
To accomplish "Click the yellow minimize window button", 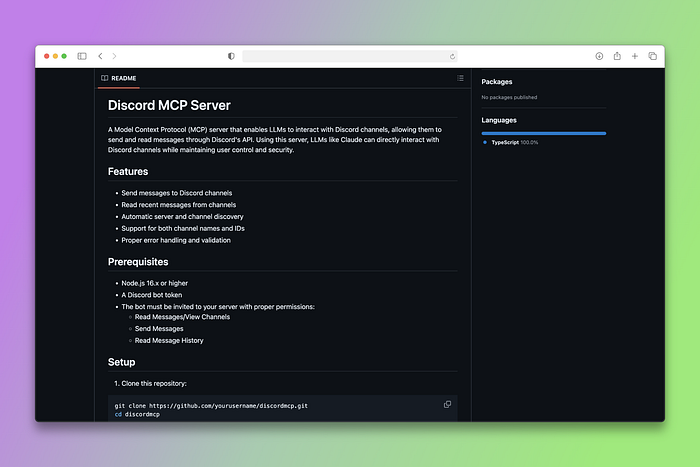I will (55, 56).
